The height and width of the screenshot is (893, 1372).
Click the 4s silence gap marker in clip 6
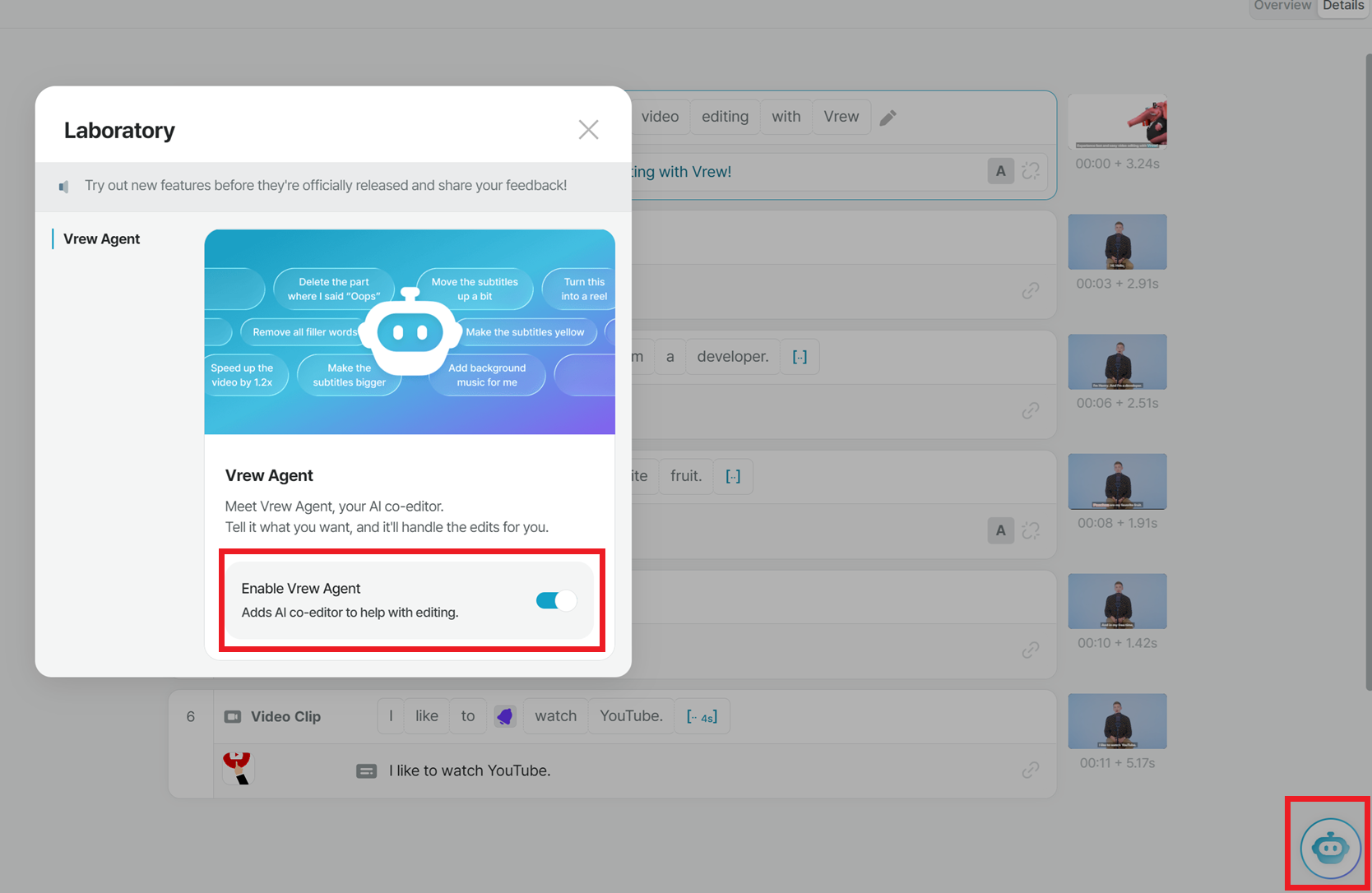(702, 716)
